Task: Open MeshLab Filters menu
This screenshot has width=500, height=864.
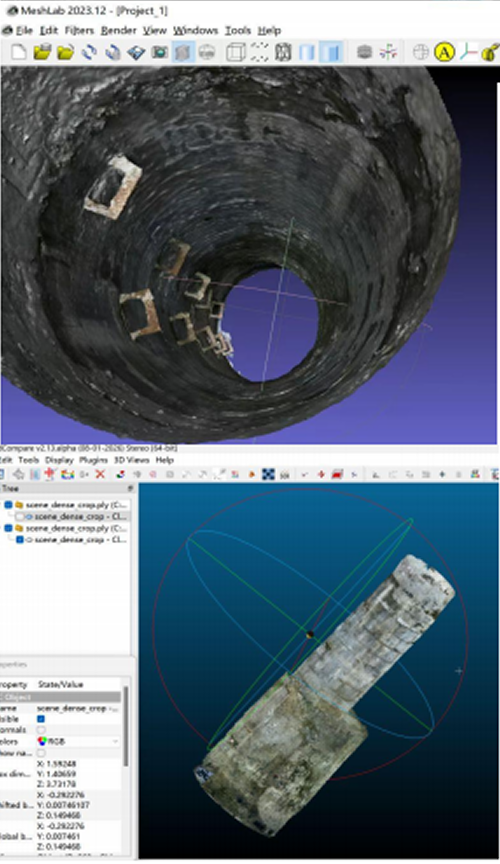Action: point(79,30)
